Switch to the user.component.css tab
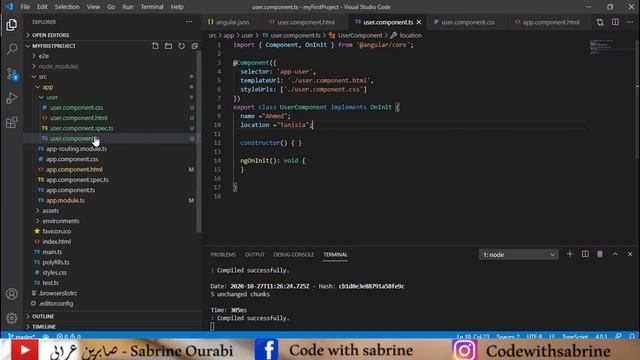 [x=467, y=22]
